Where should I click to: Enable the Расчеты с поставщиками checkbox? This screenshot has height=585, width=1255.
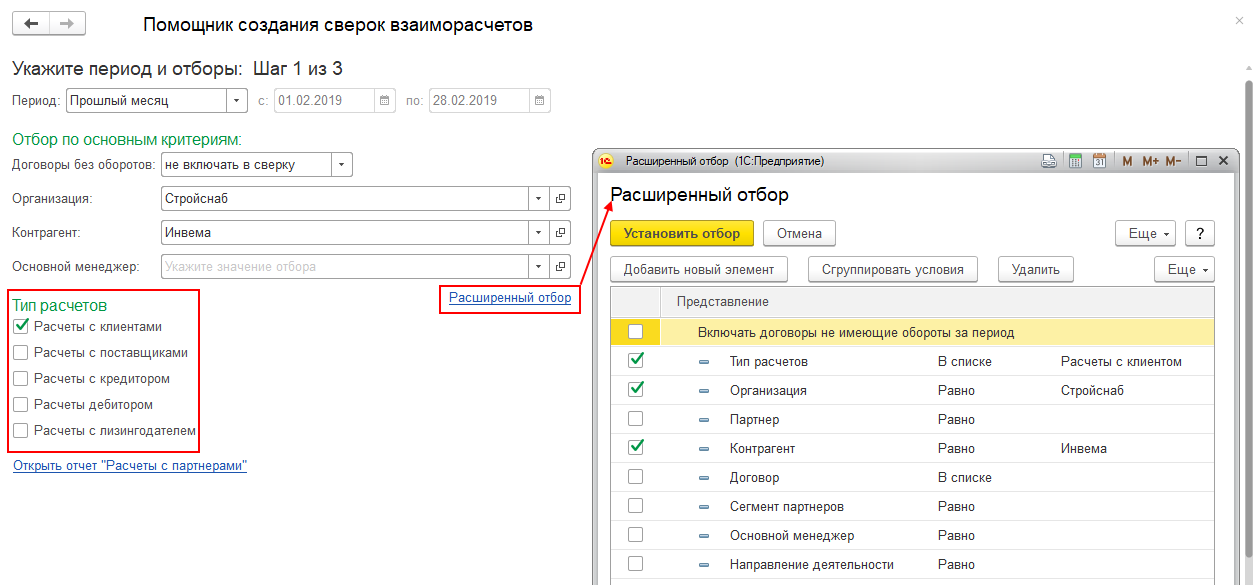click(21, 352)
